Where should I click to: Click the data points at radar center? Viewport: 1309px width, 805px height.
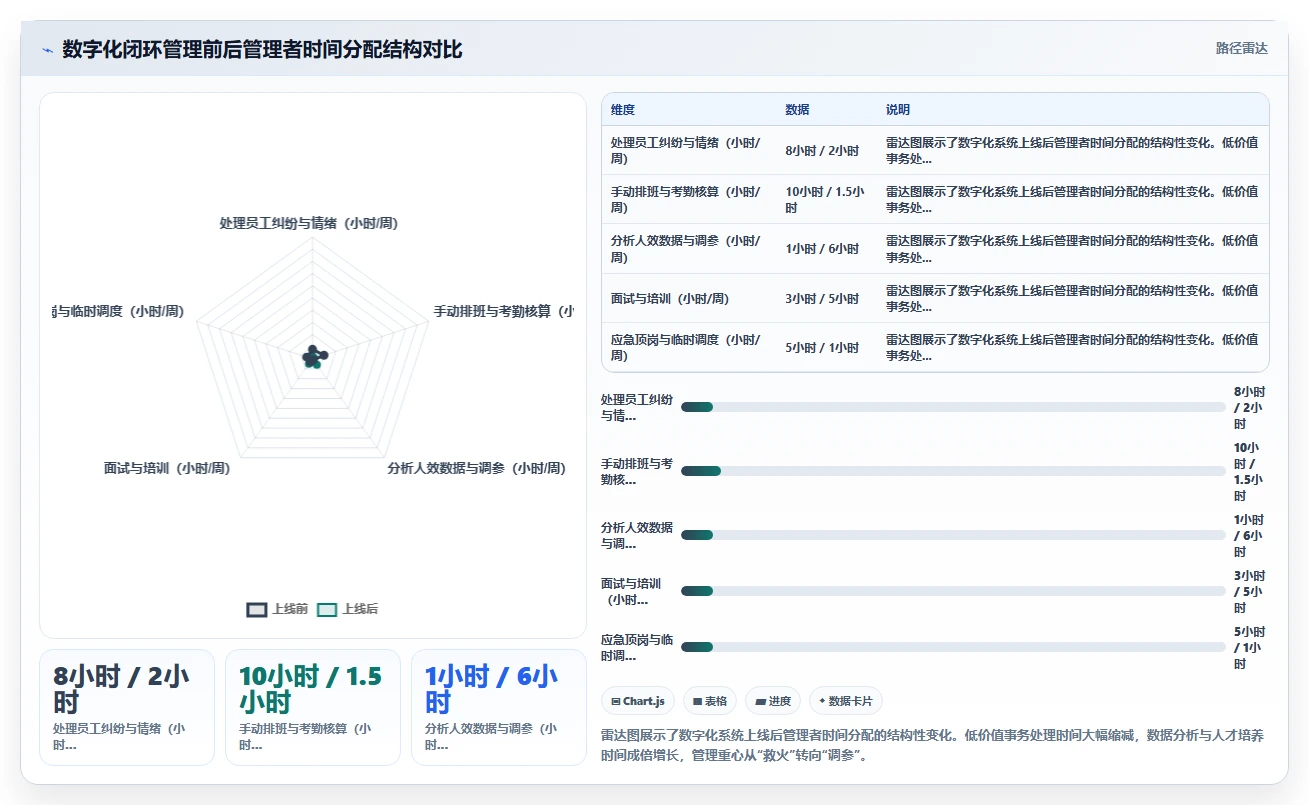click(x=314, y=356)
